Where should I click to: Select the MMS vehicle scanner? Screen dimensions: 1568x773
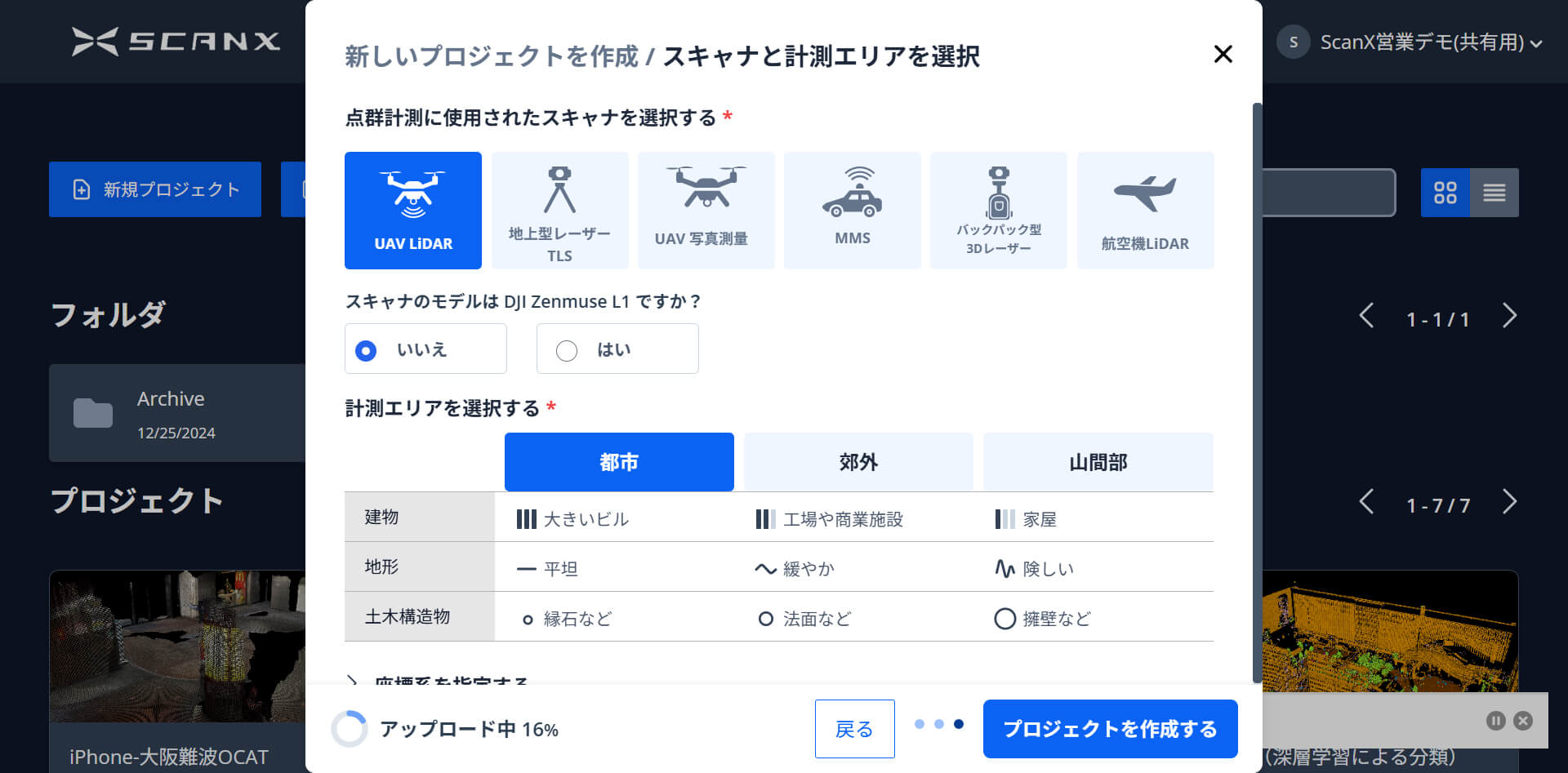coord(852,210)
